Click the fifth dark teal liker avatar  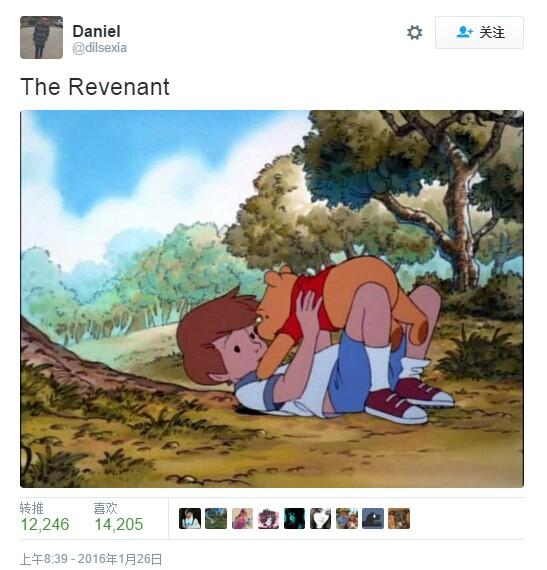tap(294, 518)
